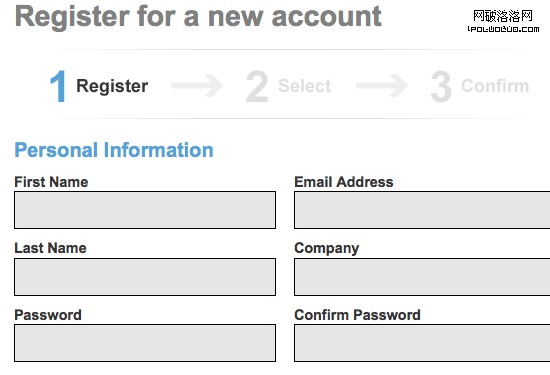The height and width of the screenshot is (375, 550).
Task: Click the Confirm Password label text
Action: pos(357,315)
